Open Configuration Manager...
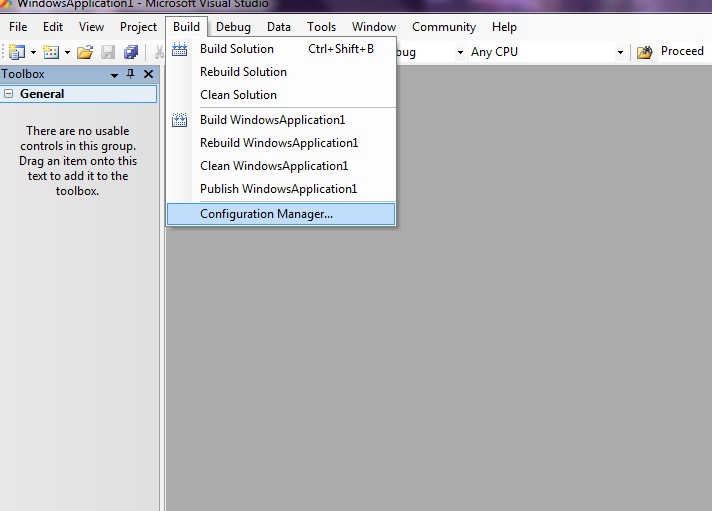This screenshot has height=511, width=712. [281, 214]
